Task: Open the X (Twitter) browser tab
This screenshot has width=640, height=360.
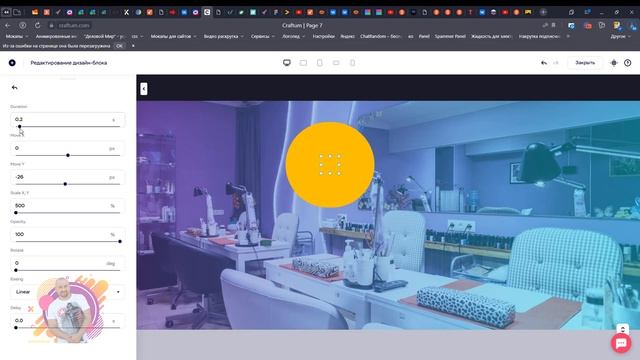Action: point(127,12)
